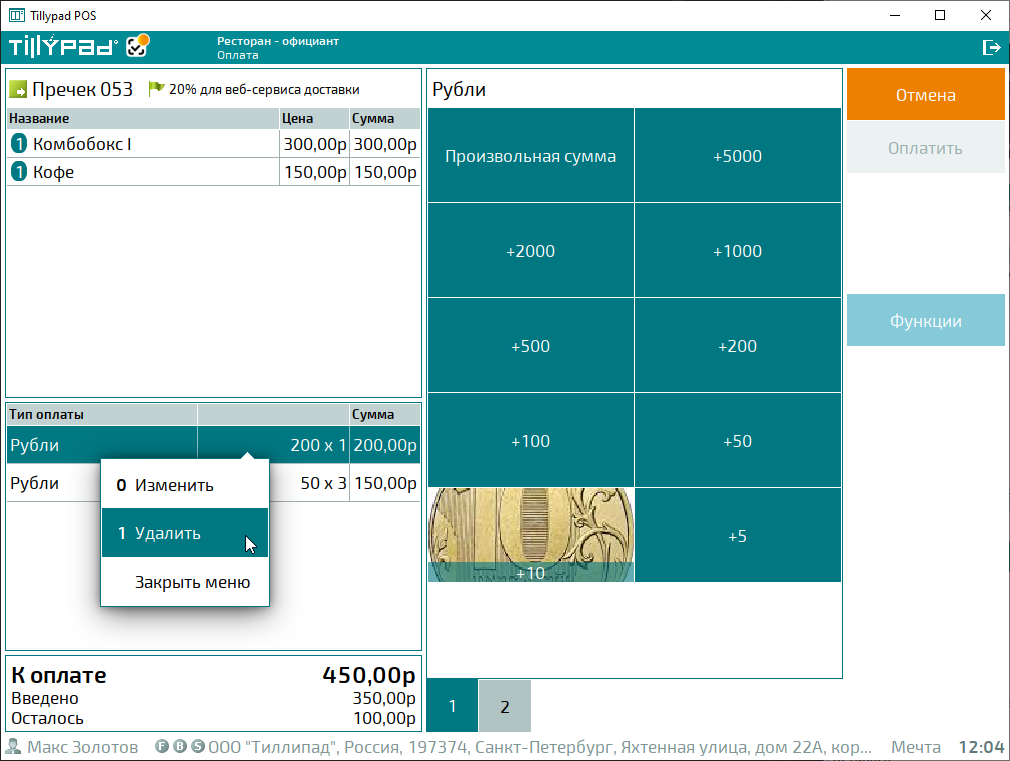This screenshot has width=1010, height=761.
Task: Select the Рубли 200 x 1 payment row
Action: pos(100,445)
